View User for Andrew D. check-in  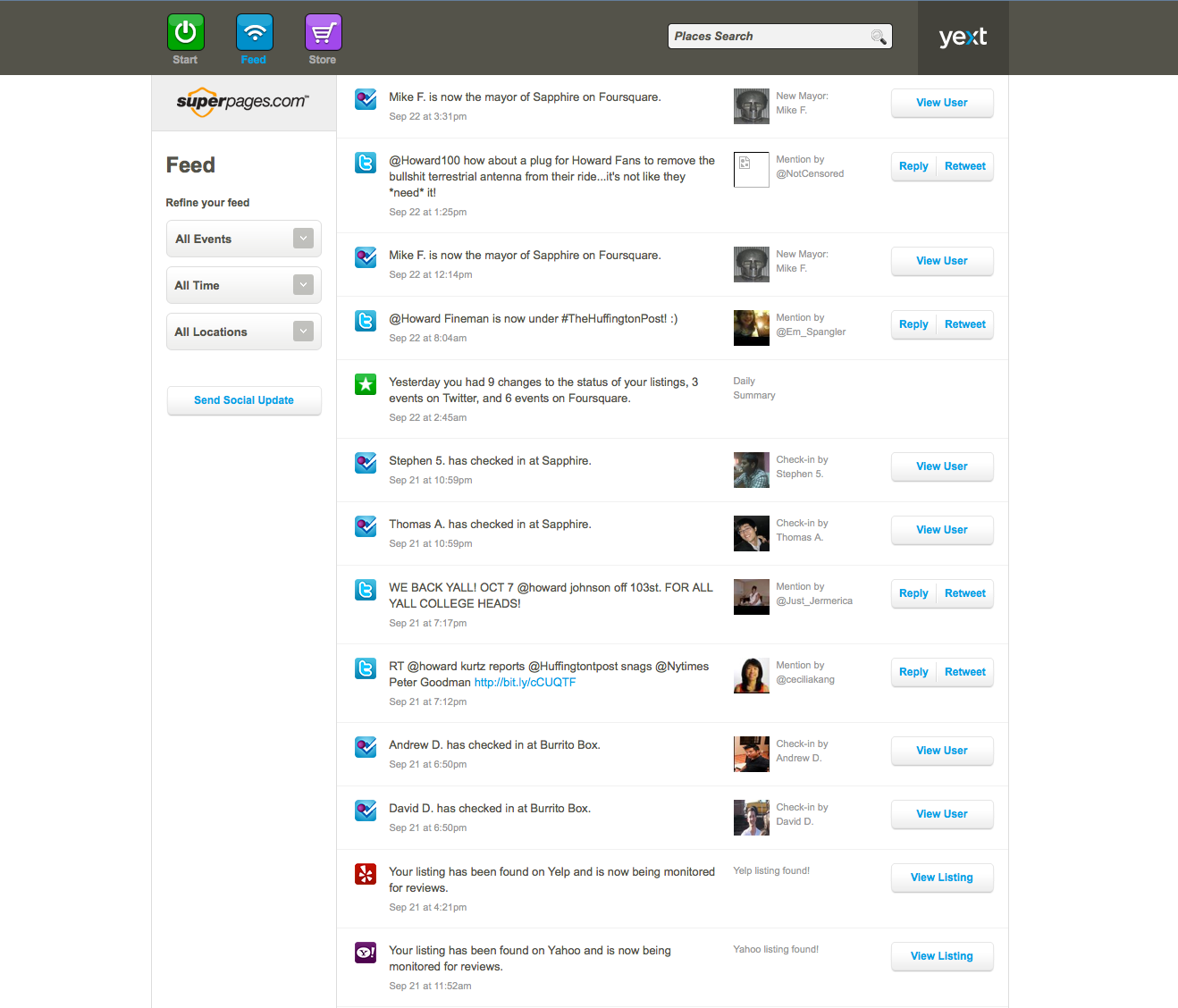tap(942, 751)
